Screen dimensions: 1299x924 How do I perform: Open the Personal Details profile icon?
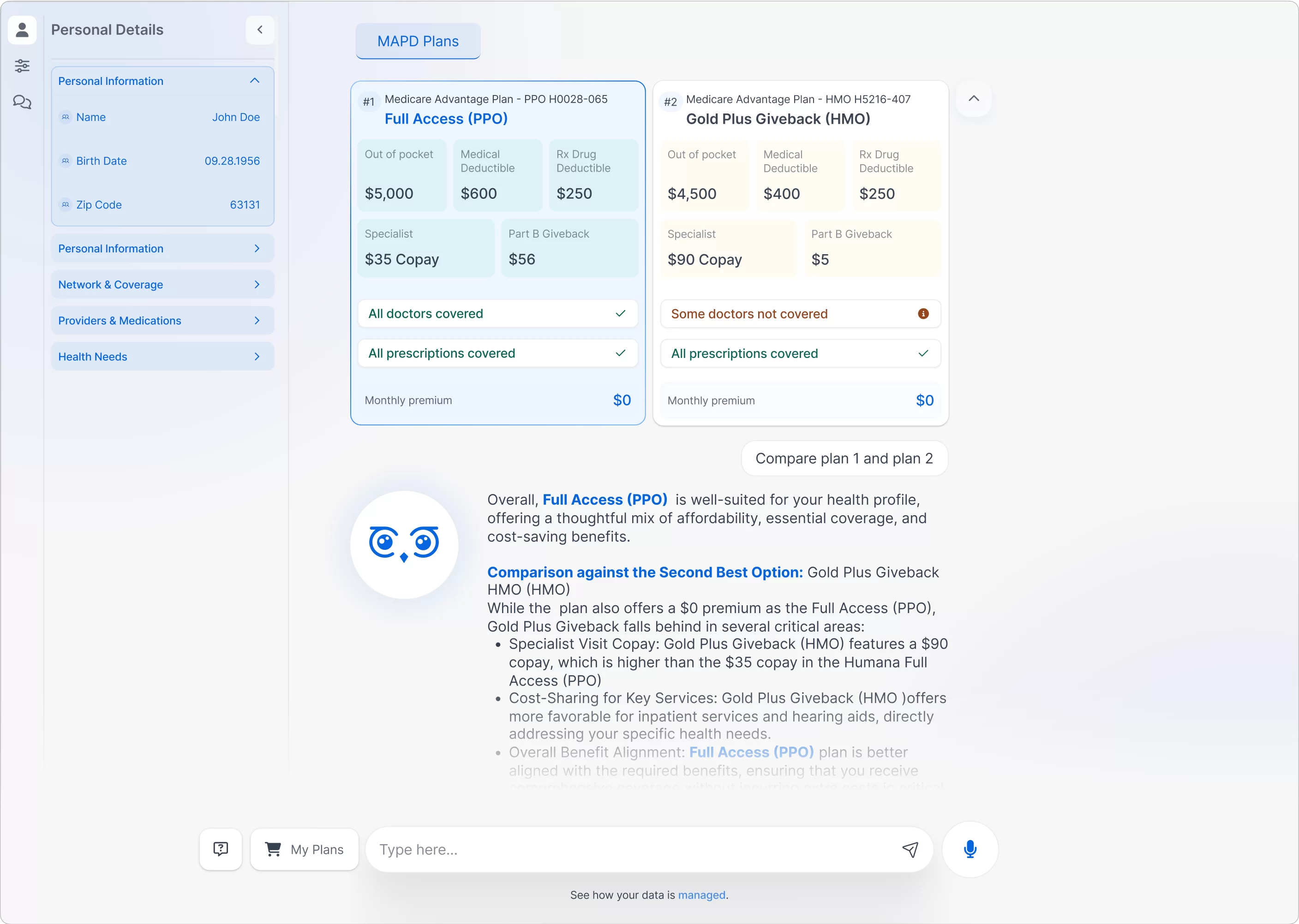(23, 30)
